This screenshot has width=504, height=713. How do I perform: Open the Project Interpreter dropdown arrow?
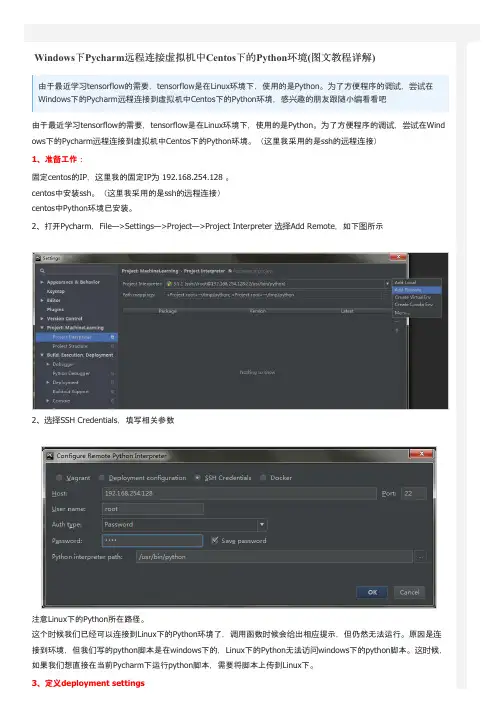click(388, 283)
